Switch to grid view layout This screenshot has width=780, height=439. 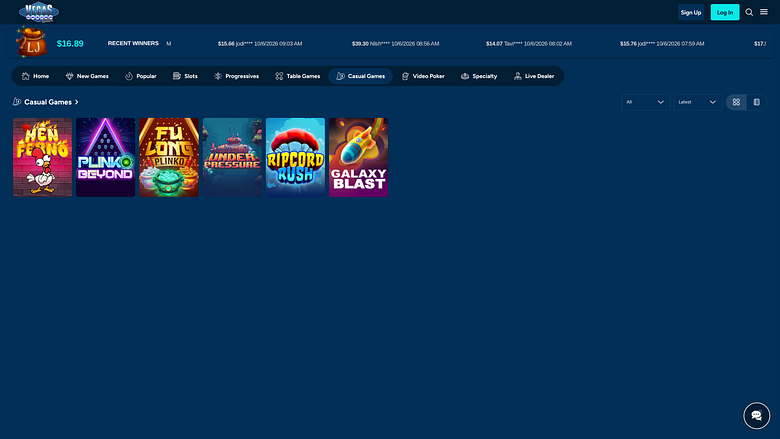click(x=736, y=102)
